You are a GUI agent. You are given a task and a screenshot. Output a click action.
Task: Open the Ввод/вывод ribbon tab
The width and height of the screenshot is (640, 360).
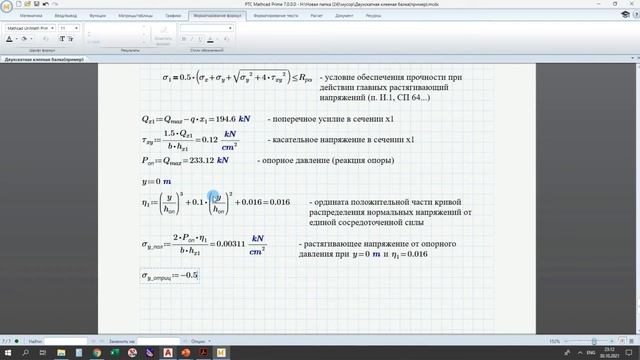click(65, 16)
